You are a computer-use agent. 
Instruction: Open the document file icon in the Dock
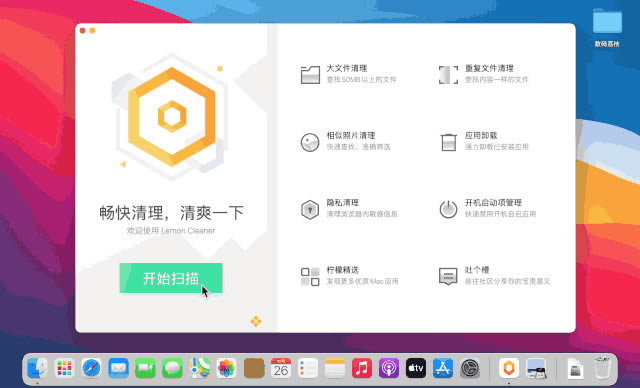point(576,368)
